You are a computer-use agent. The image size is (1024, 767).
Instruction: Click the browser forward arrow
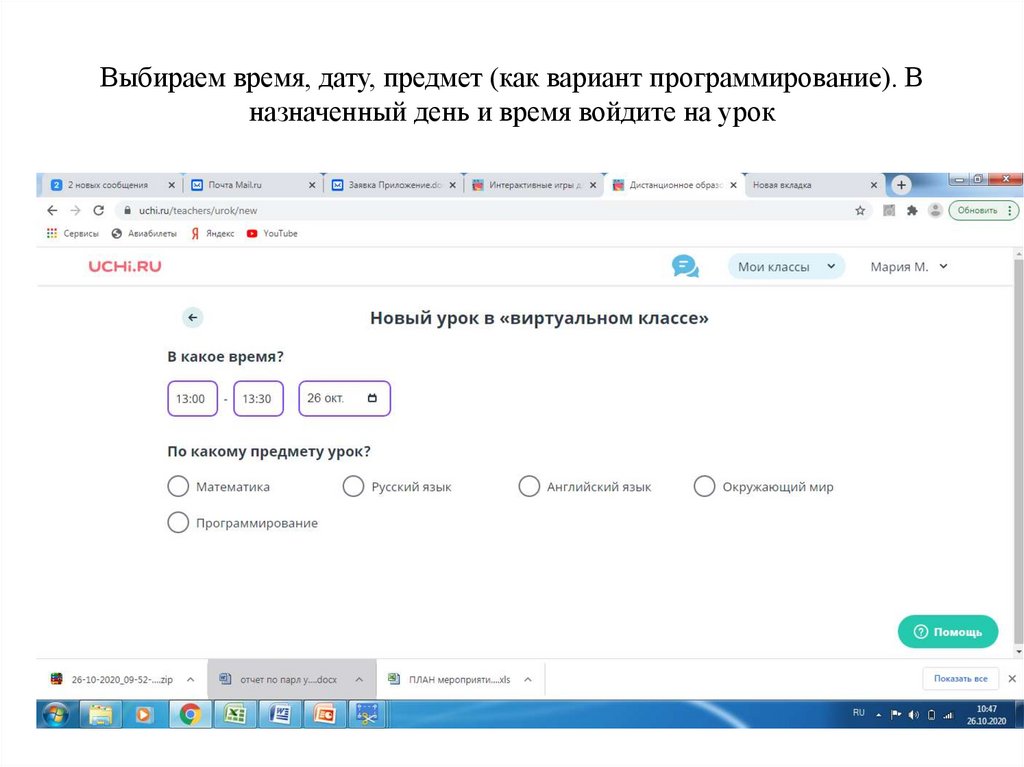[x=75, y=210]
